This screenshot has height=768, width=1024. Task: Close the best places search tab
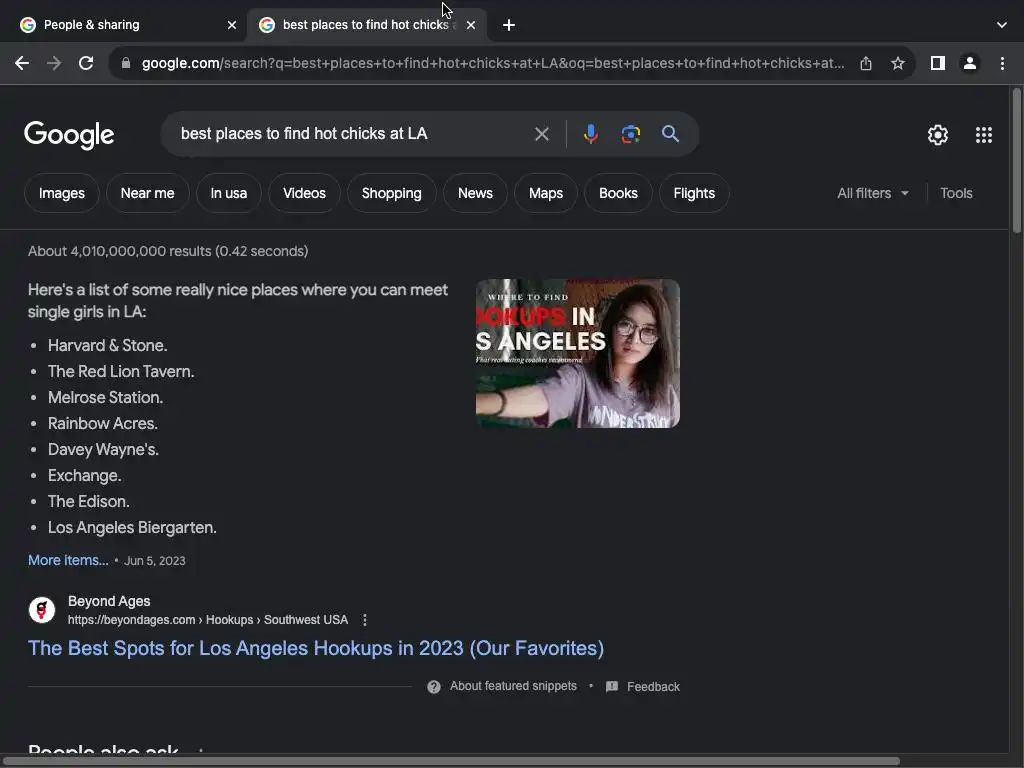click(471, 25)
